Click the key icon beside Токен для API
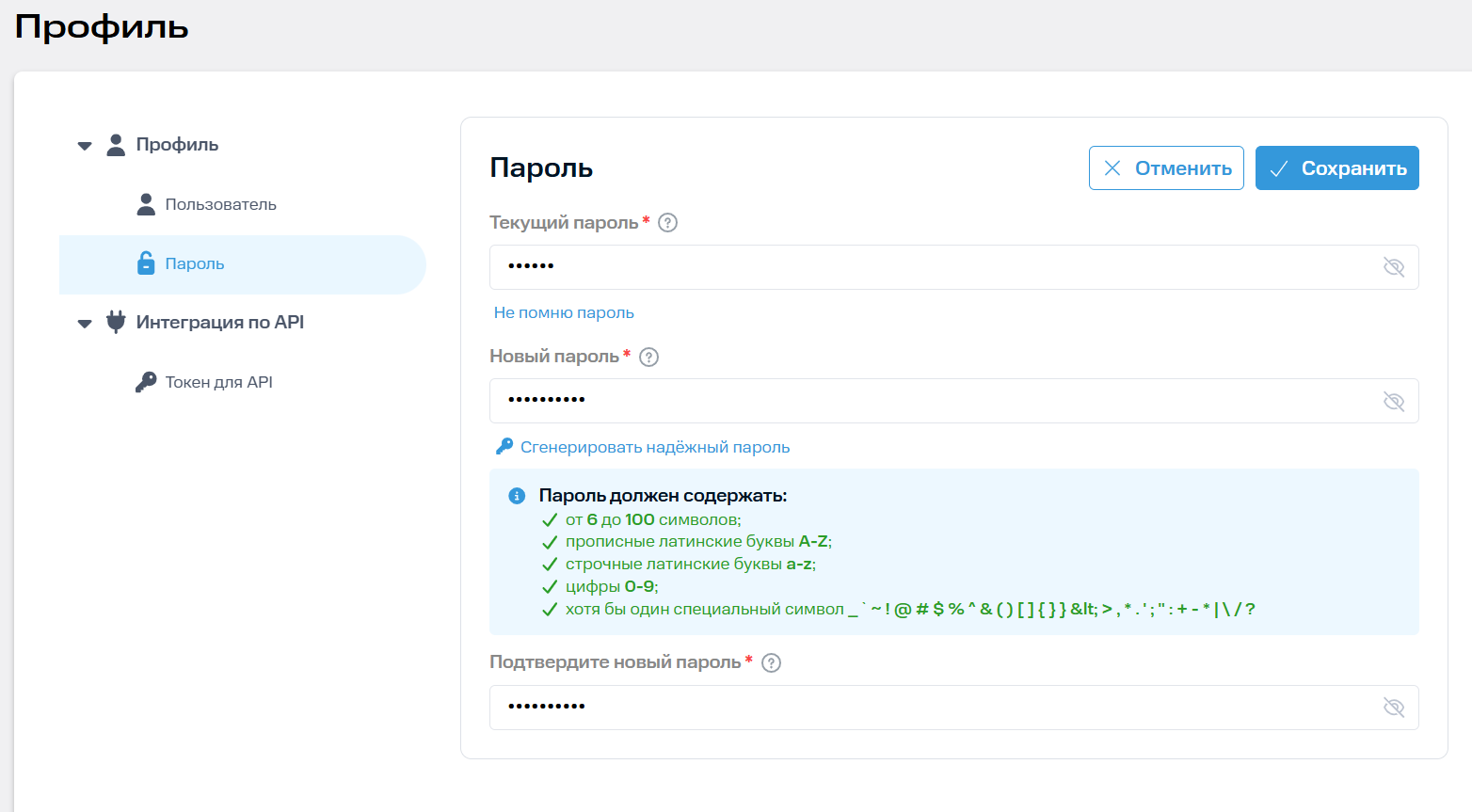The width and height of the screenshot is (1472, 812). (146, 382)
